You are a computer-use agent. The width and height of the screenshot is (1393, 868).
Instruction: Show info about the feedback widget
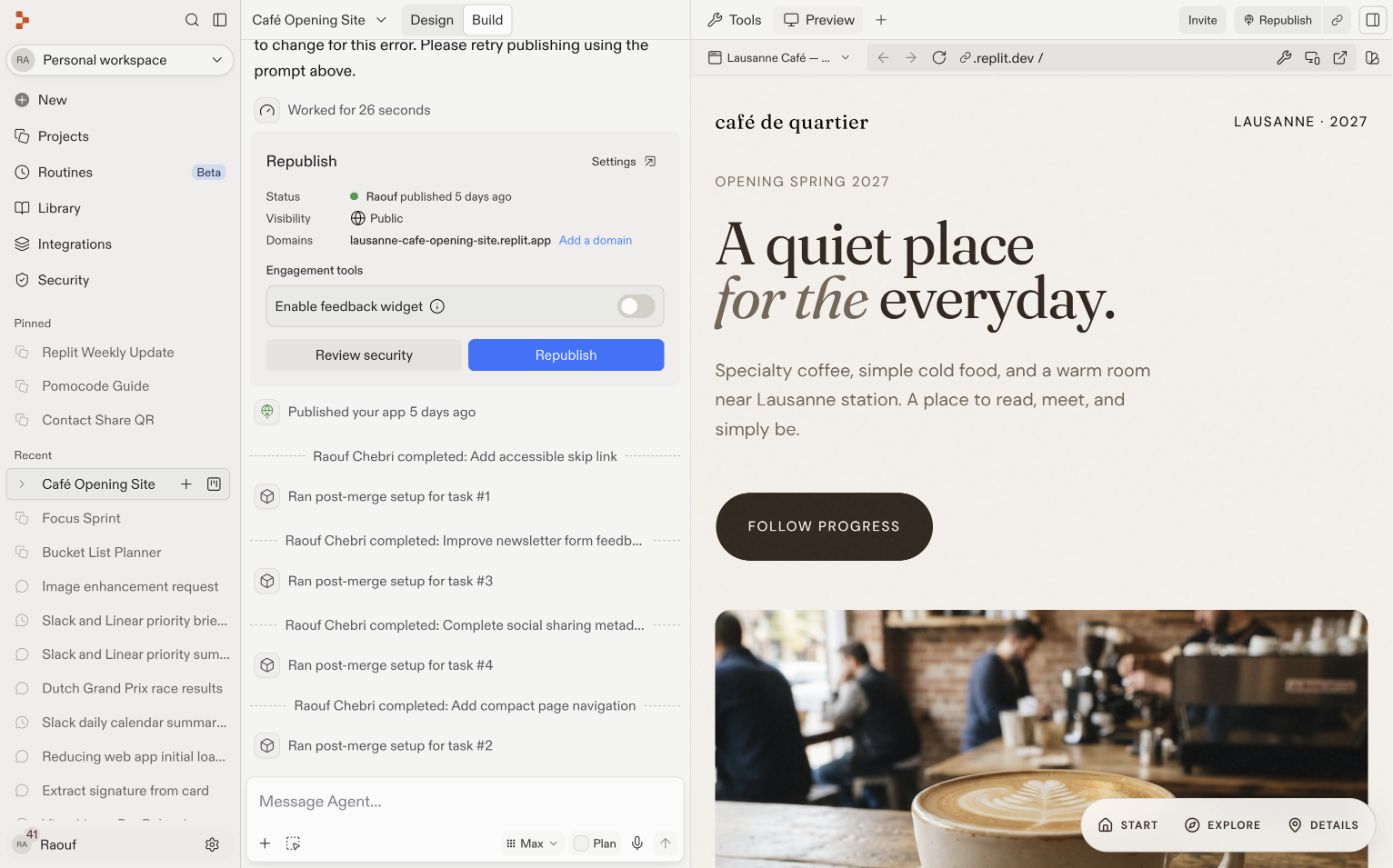(437, 307)
